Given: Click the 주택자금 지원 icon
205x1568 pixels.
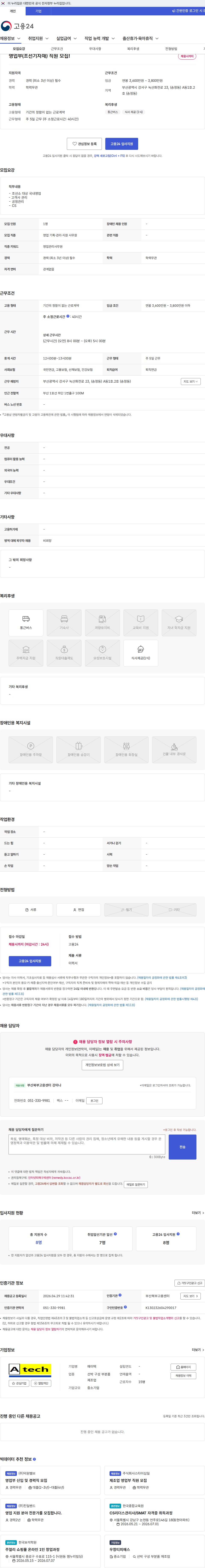Looking at the screenshot, I should tap(26, 653).
